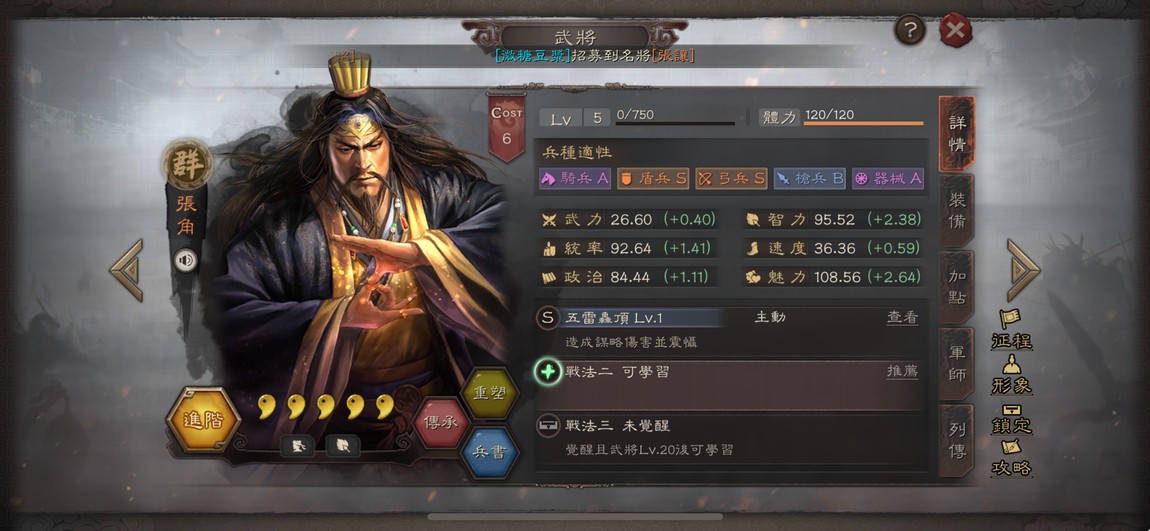The height and width of the screenshot is (531, 1150).
Task: Click 推薦 link for 戰法二
Action: 902,372
